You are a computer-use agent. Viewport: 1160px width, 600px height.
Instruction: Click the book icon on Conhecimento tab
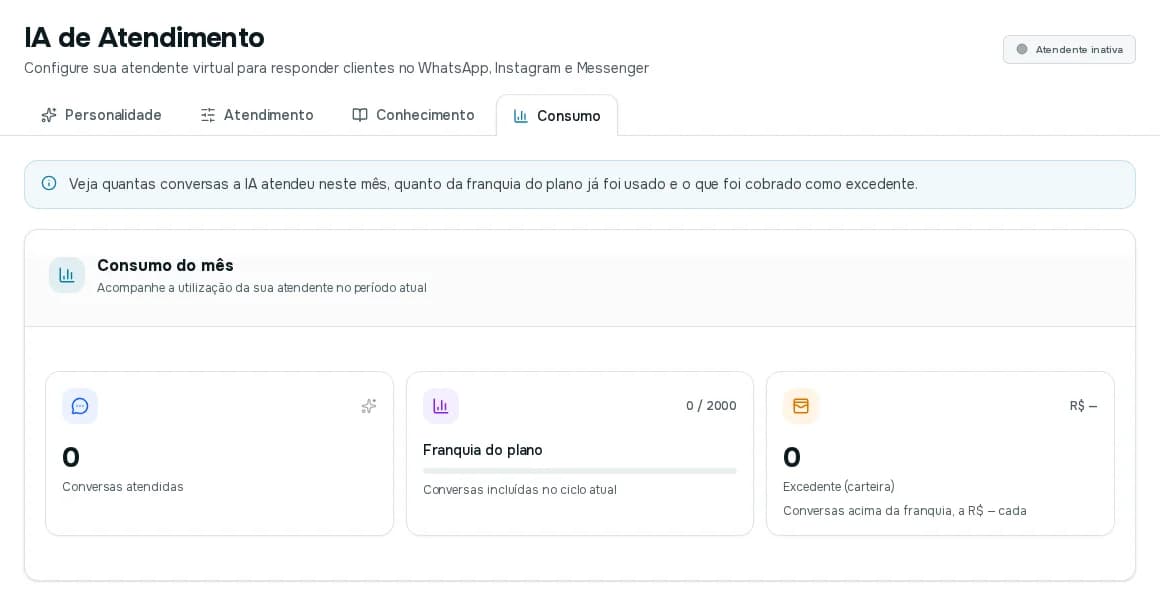[360, 115]
